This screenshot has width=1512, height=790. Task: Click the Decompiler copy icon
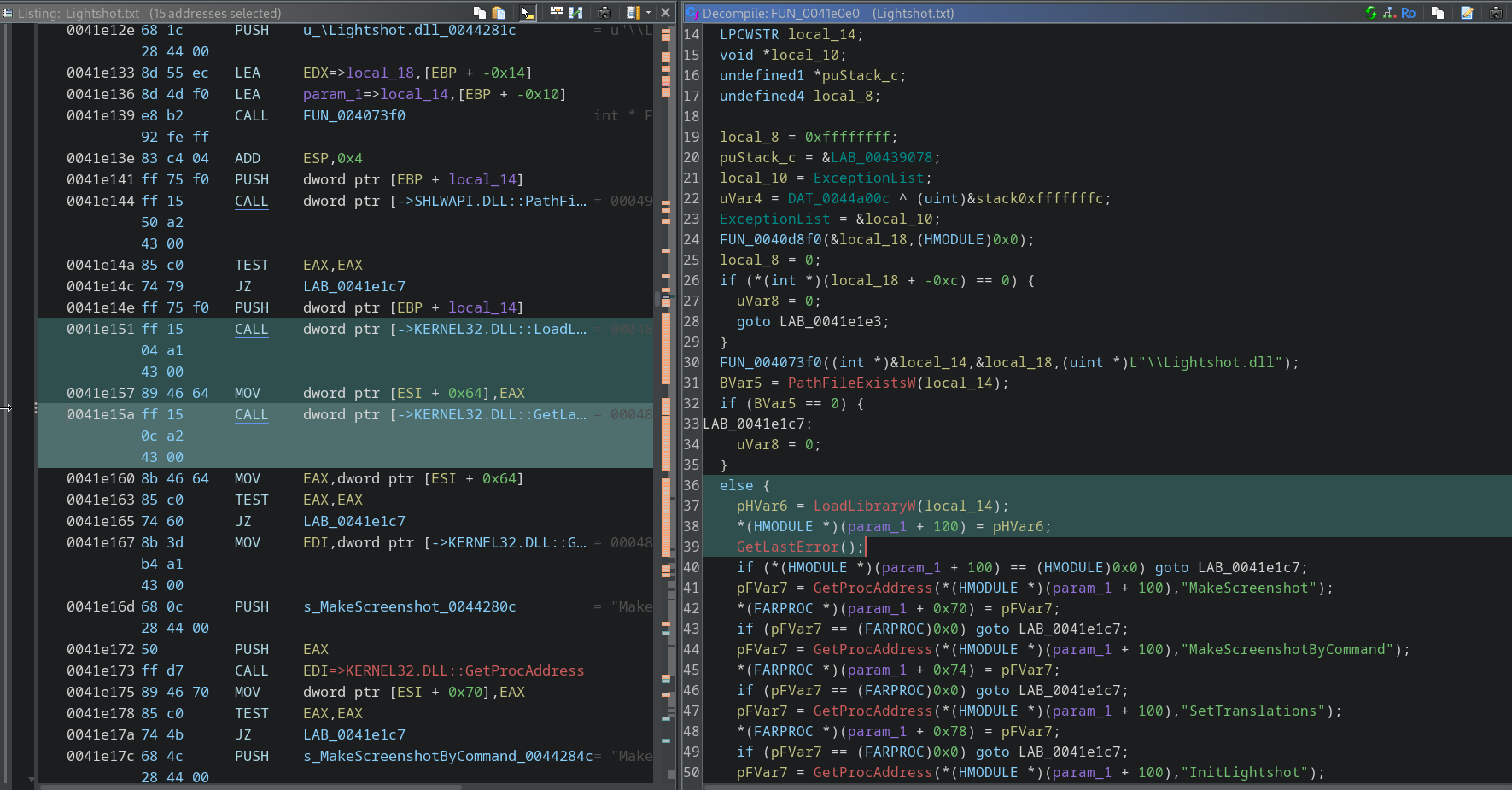point(1438,13)
